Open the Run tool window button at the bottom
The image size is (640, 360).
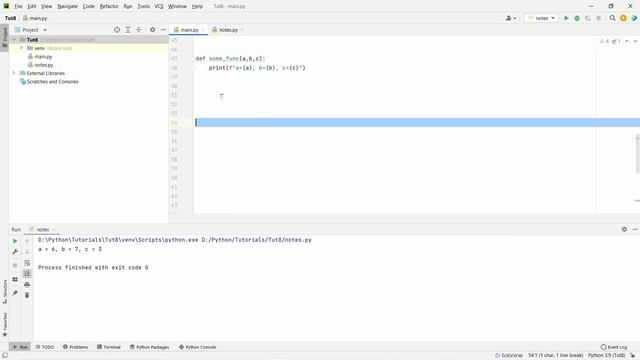(x=20, y=347)
